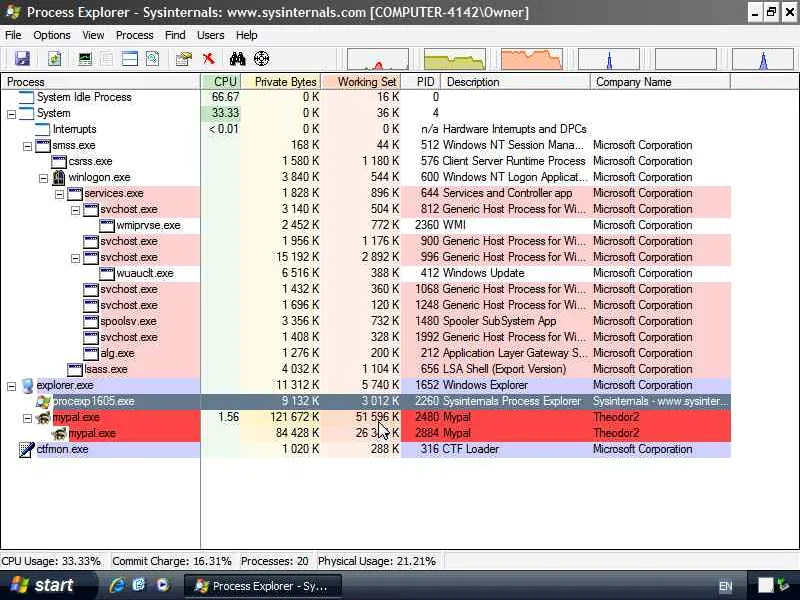Viewport: 800px width, 600px height.
Task: Select the wmiprvse.exe process row
Action: point(365,225)
